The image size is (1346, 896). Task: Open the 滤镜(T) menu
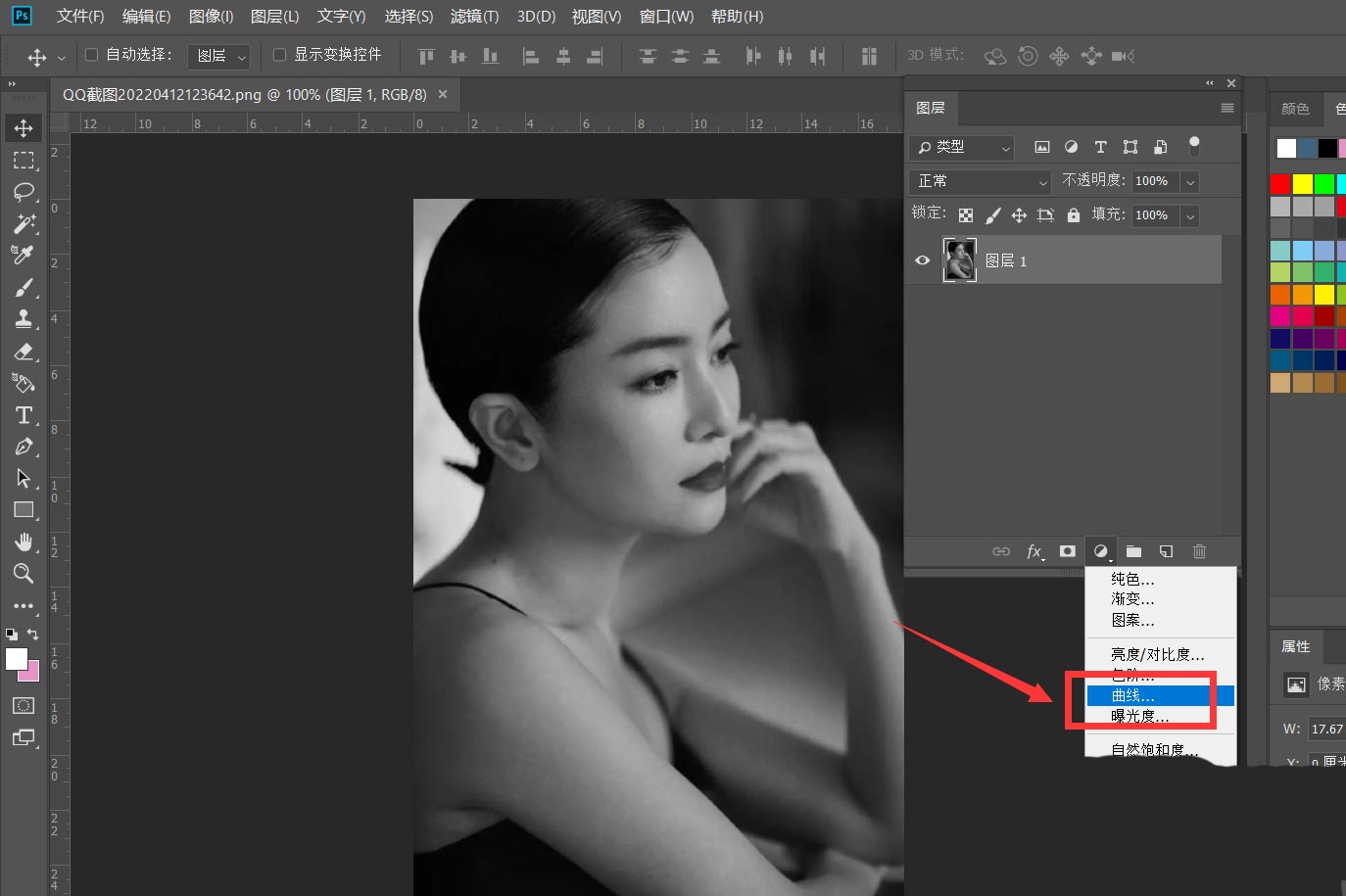(x=474, y=16)
